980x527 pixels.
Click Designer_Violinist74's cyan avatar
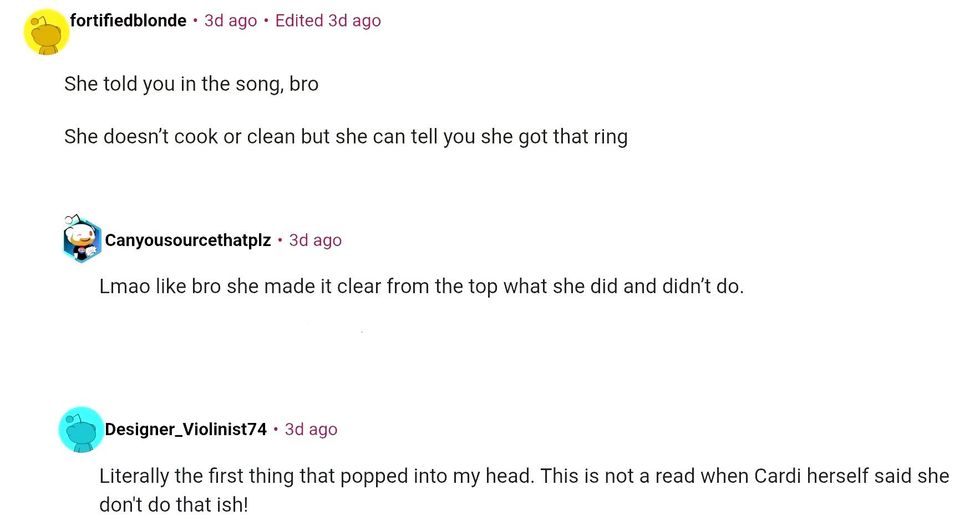81,430
